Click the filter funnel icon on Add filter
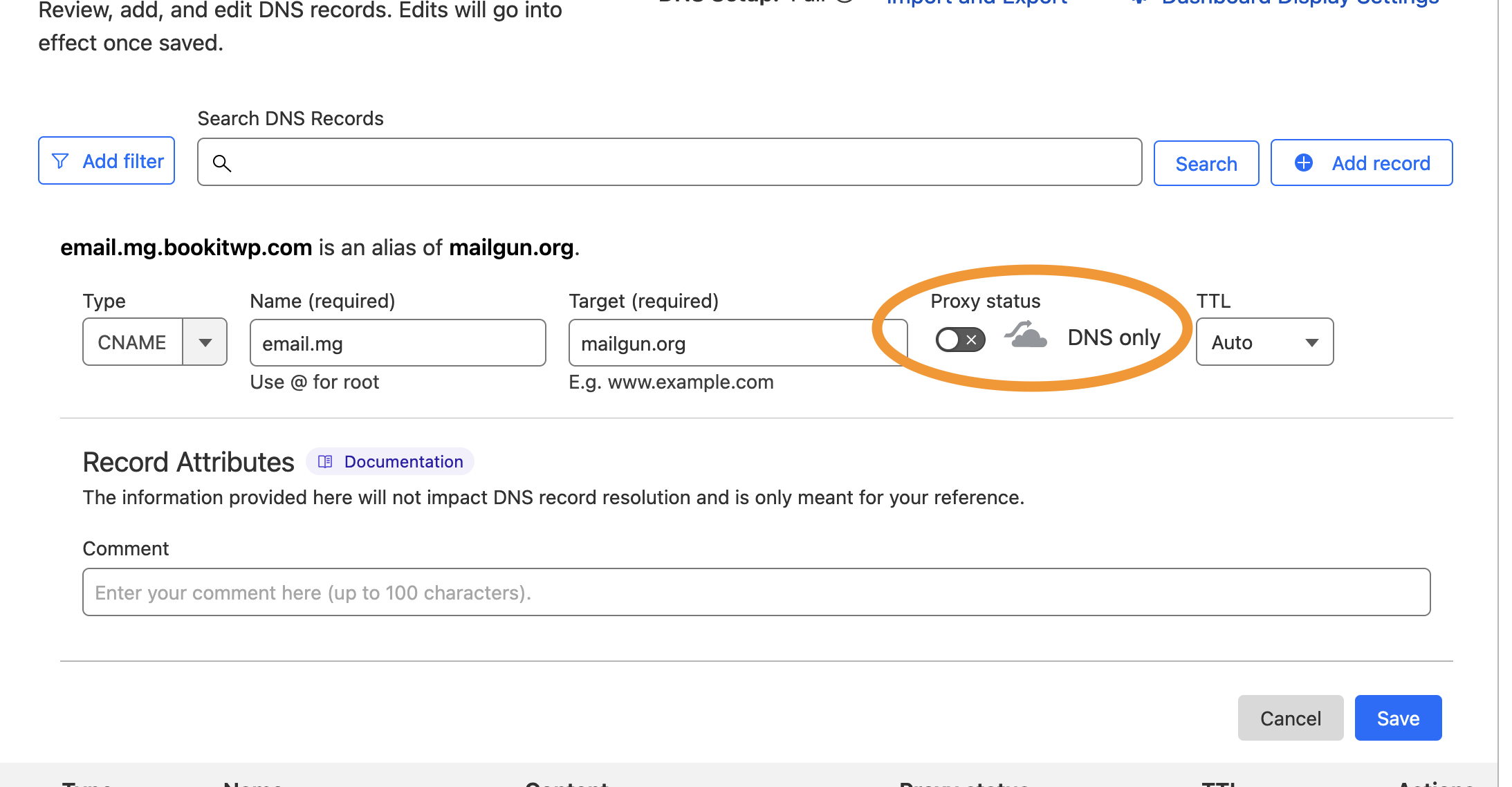This screenshot has width=1512, height=787. pos(61,160)
